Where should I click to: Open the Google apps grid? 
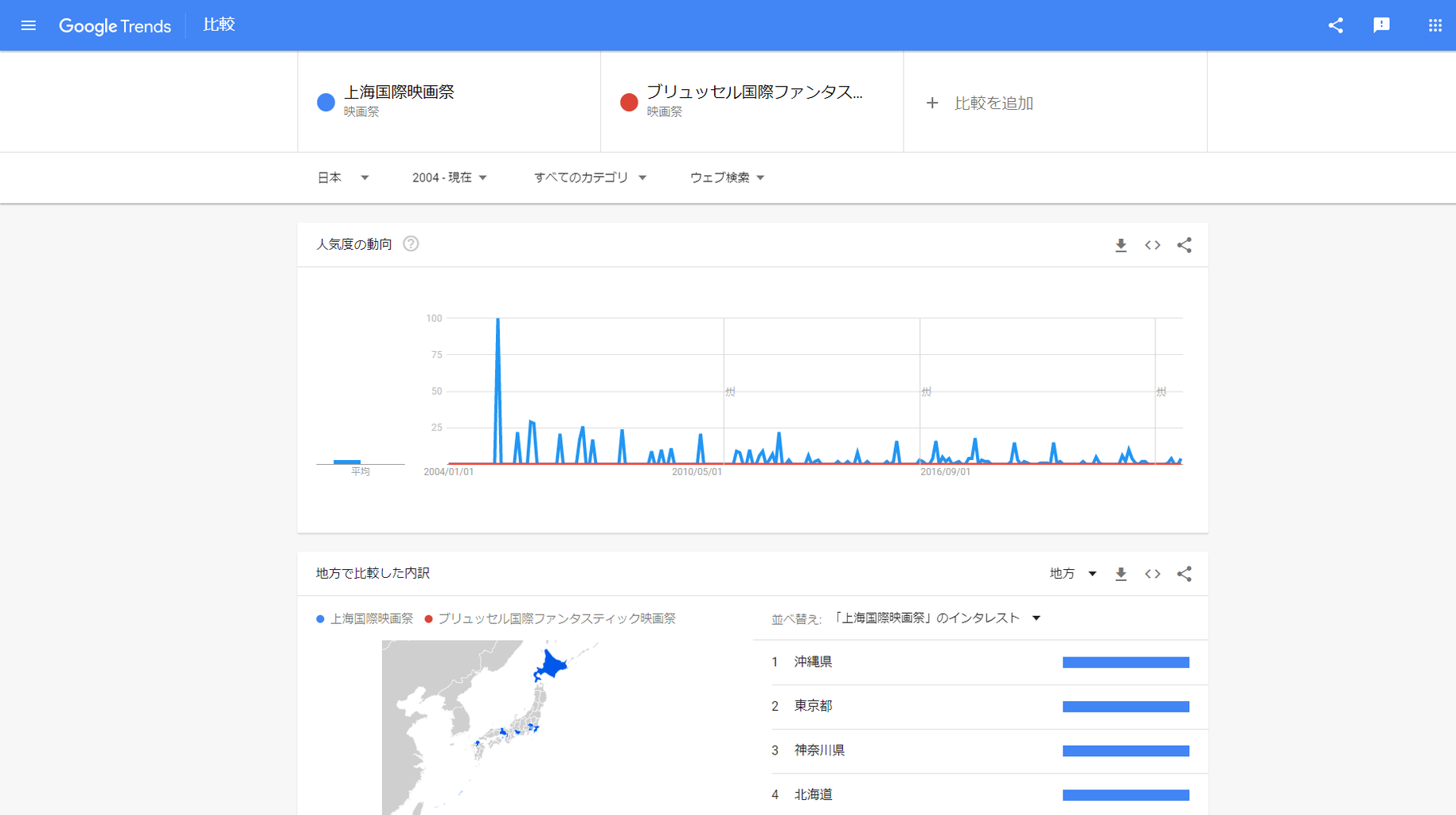pos(1435,25)
